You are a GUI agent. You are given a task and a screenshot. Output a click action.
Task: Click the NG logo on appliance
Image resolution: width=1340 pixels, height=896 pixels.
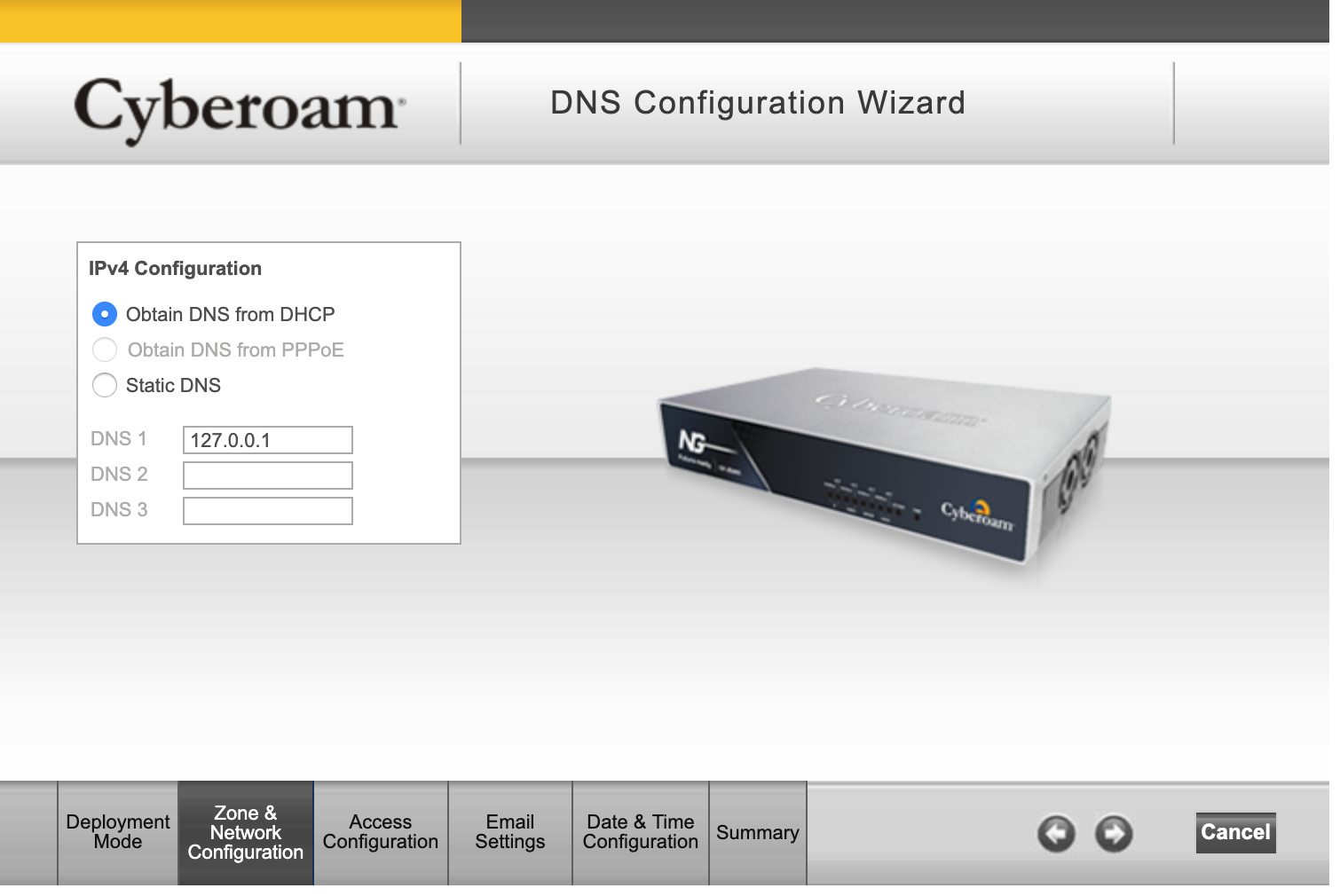tap(693, 441)
